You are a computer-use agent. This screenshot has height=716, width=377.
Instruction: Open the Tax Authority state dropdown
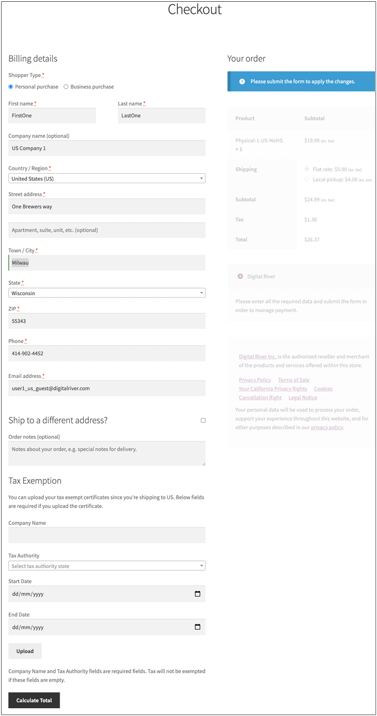click(107, 566)
